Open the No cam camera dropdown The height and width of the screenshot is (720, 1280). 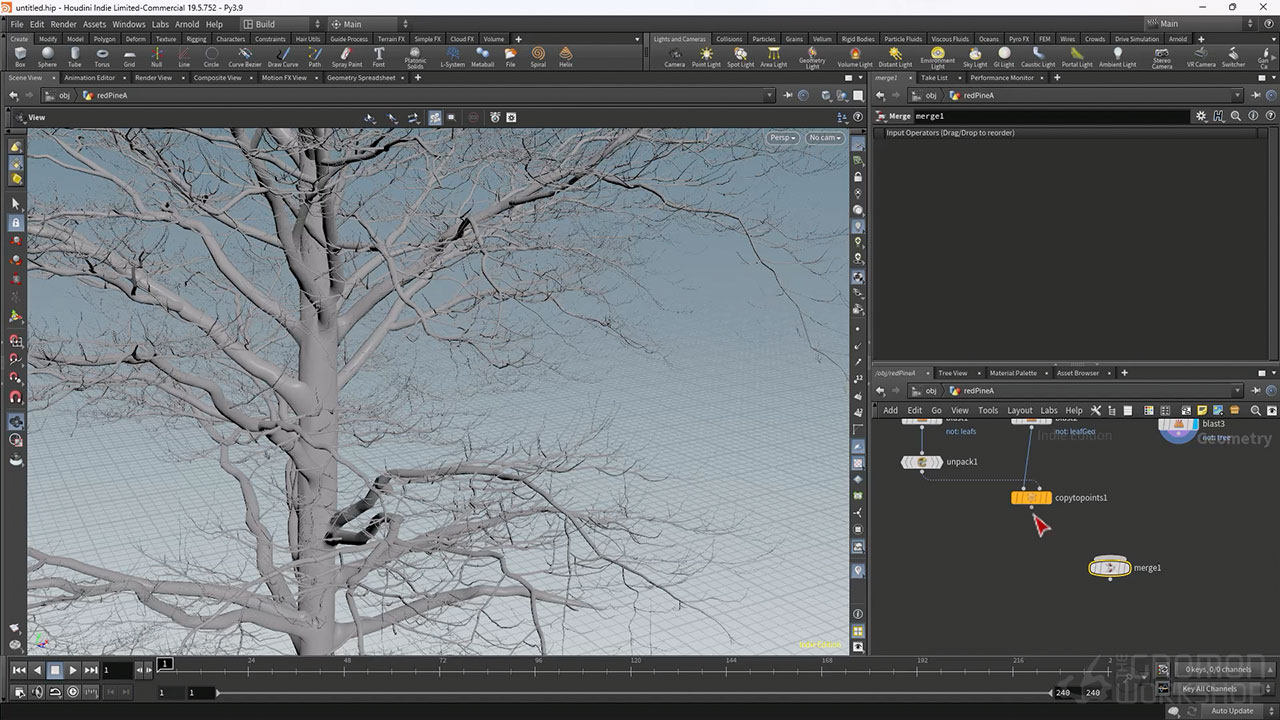[x=825, y=138]
